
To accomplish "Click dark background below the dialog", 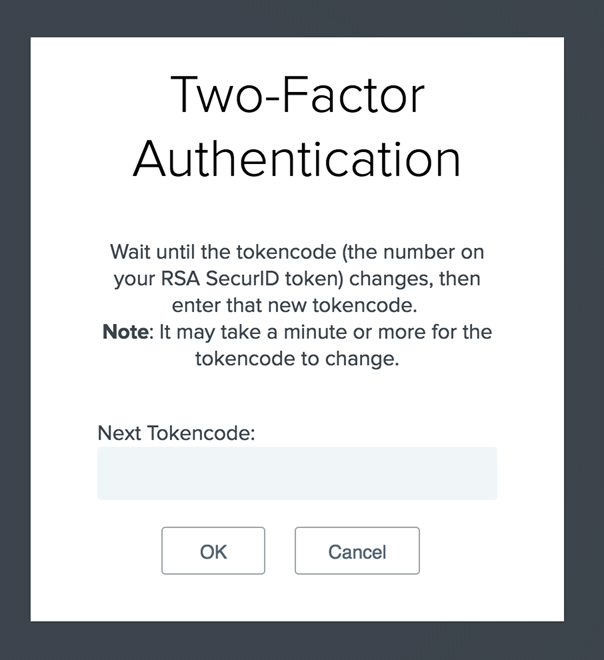I will (x=300, y=641).
